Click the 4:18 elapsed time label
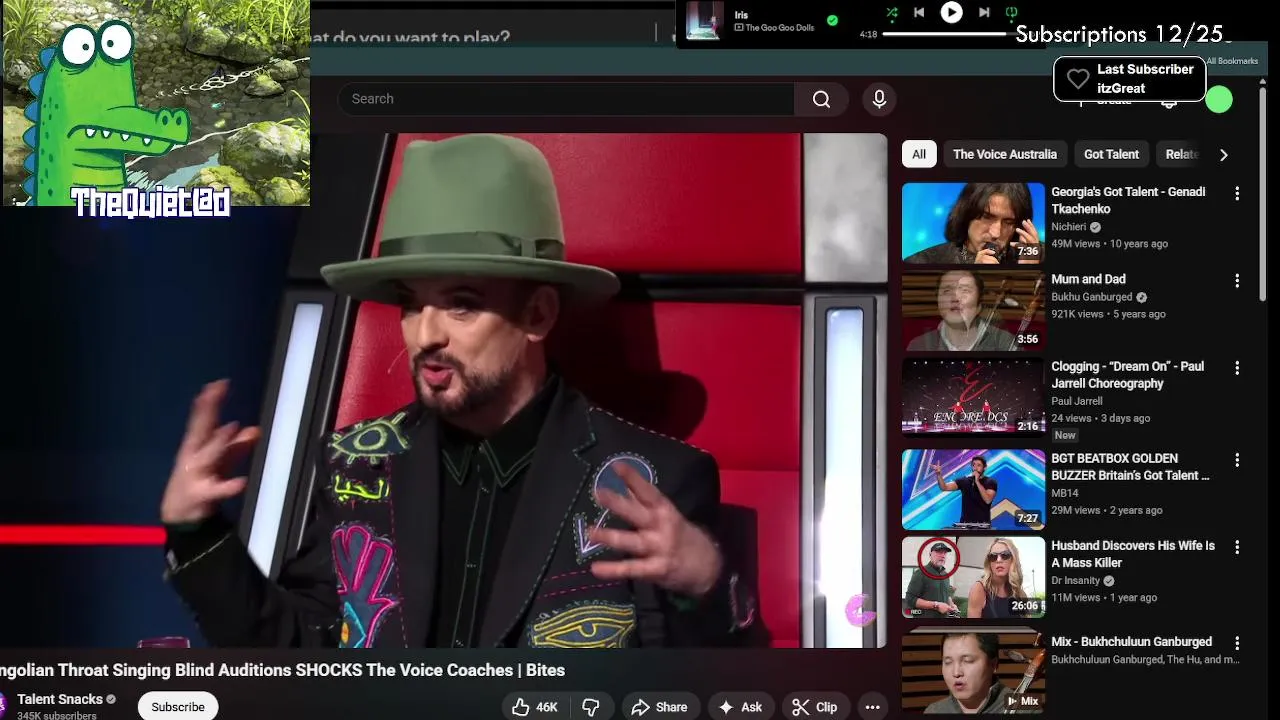The width and height of the screenshot is (1280, 720). coord(868,34)
